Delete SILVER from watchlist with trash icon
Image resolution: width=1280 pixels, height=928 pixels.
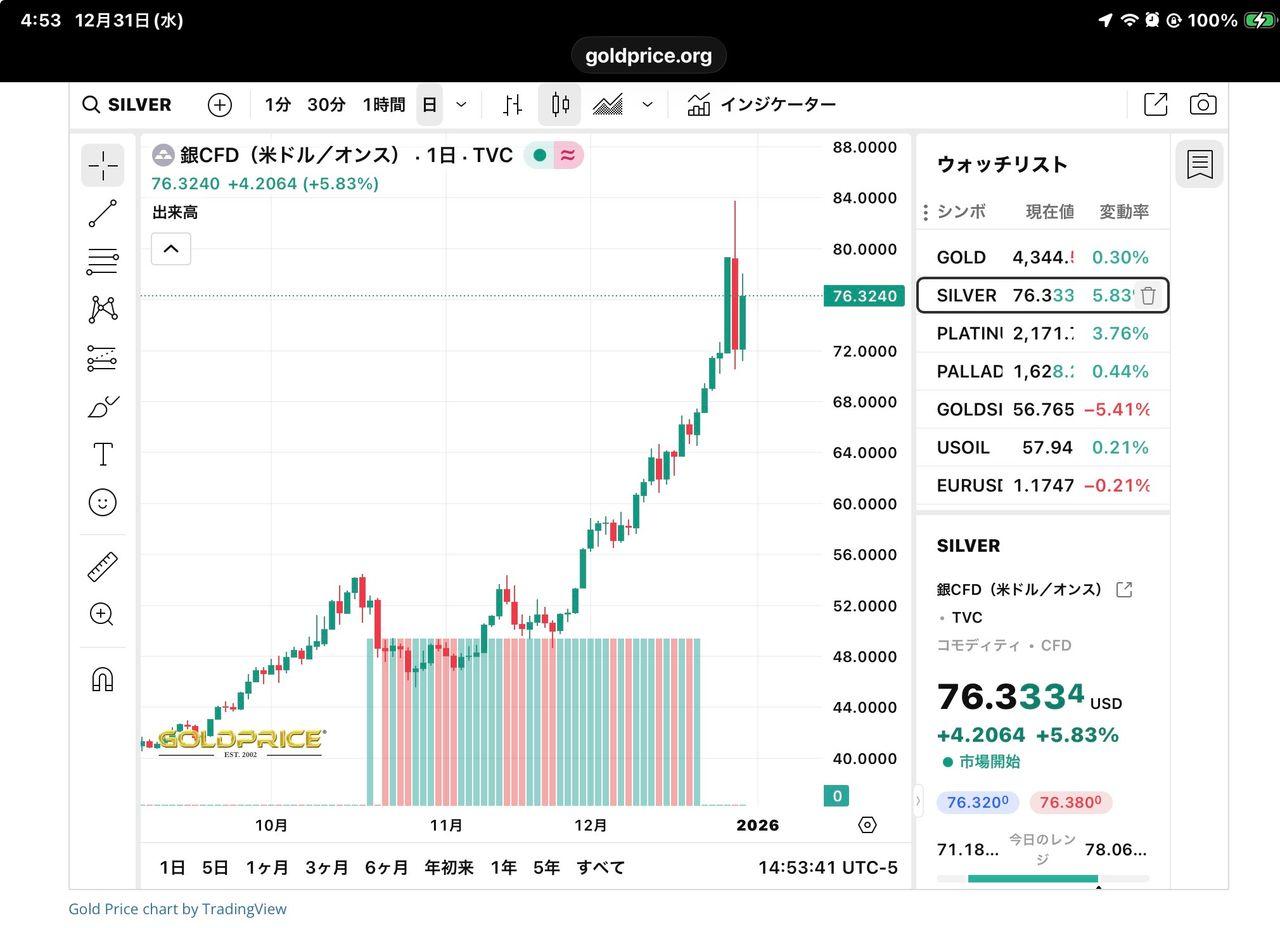coord(1148,295)
